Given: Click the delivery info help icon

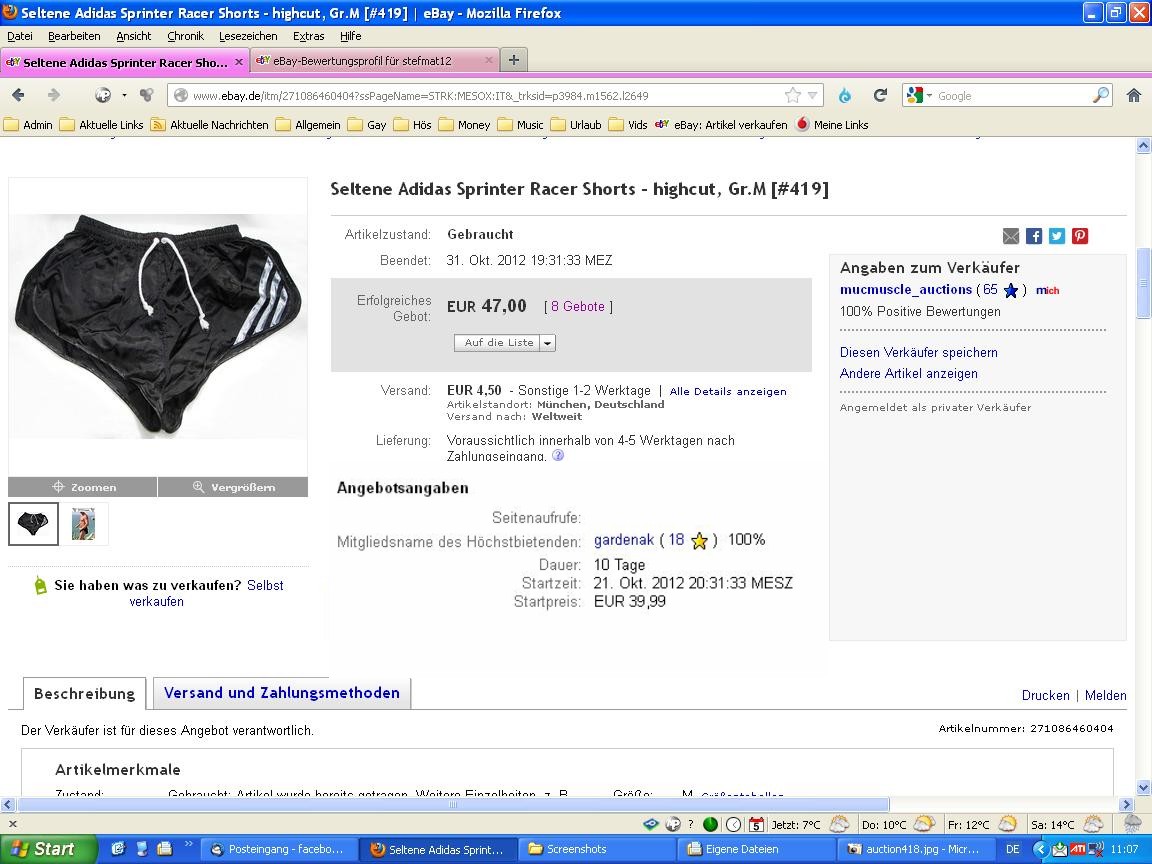Looking at the screenshot, I should coord(558,456).
